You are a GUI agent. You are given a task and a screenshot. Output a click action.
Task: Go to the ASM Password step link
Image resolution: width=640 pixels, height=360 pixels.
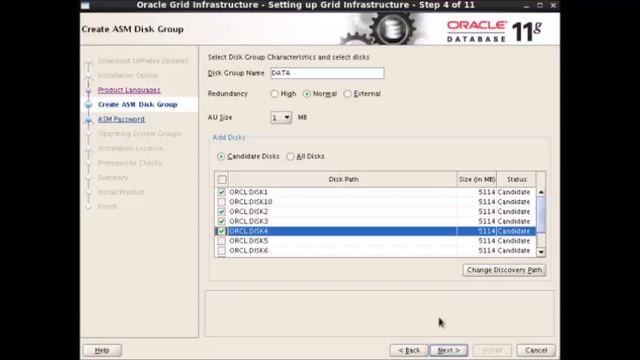[x=121, y=119]
